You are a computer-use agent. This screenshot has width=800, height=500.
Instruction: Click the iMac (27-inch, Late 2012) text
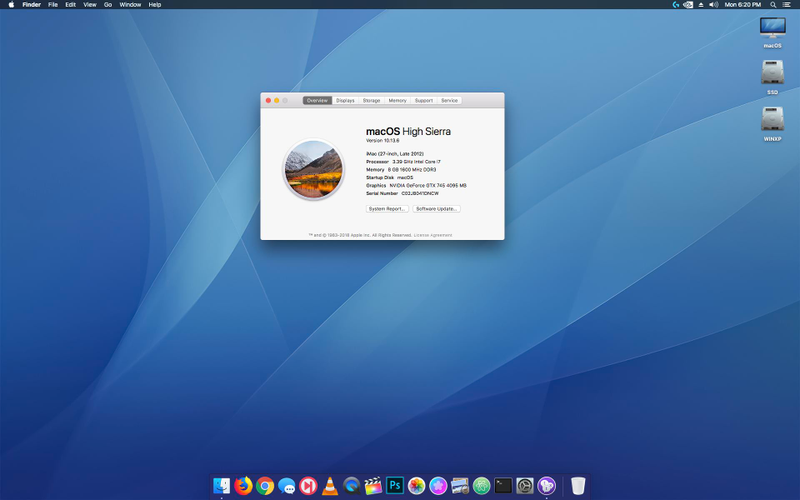[395, 154]
